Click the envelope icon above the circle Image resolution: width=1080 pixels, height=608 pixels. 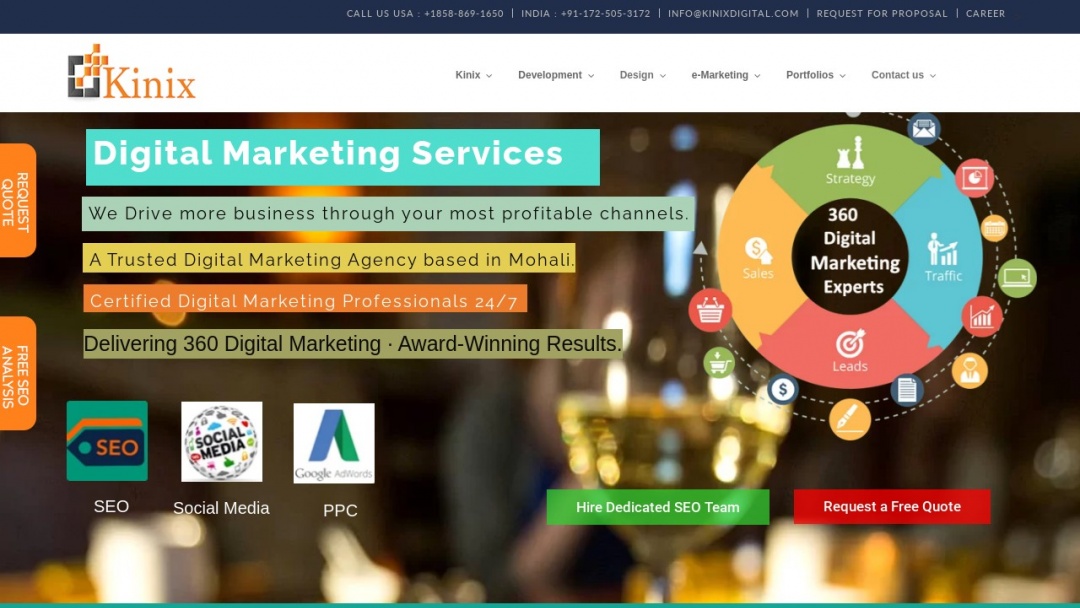[x=924, y=128]
